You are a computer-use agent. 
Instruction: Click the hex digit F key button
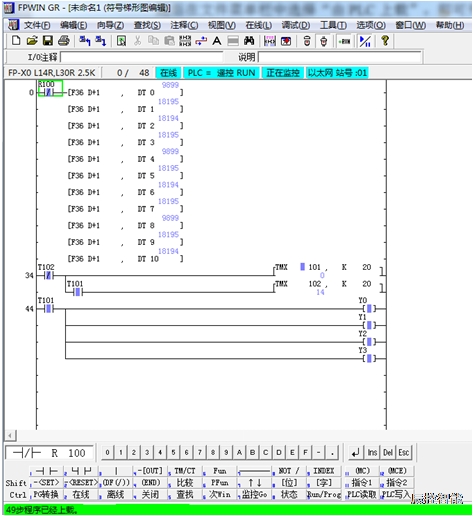tap(305, 452)
